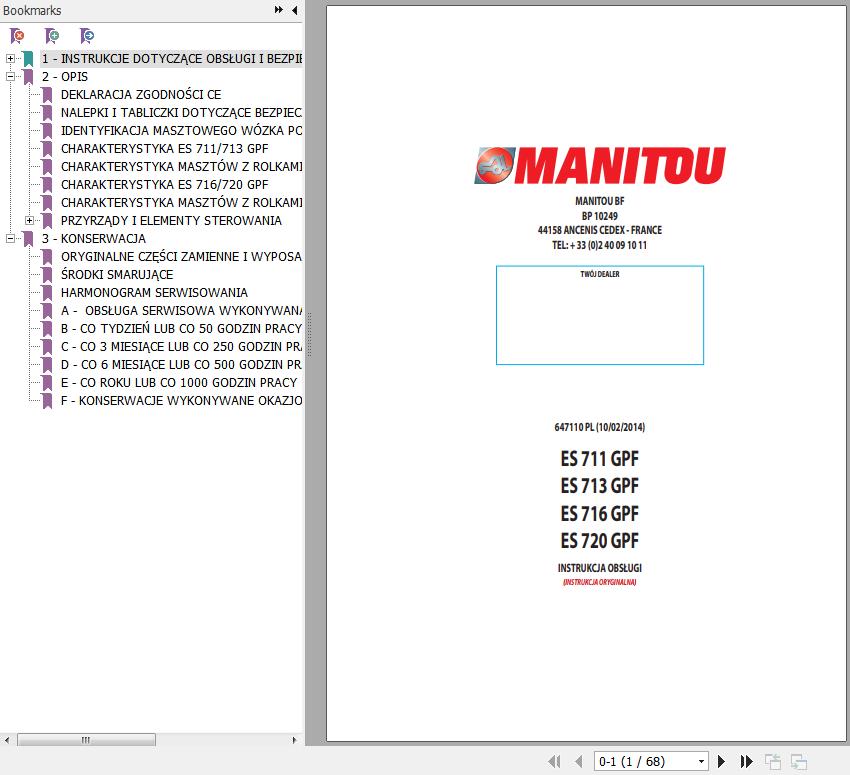Open 'D - CO 6 MIESIĄCE' bookmark
850x775 pixels.
181,365
